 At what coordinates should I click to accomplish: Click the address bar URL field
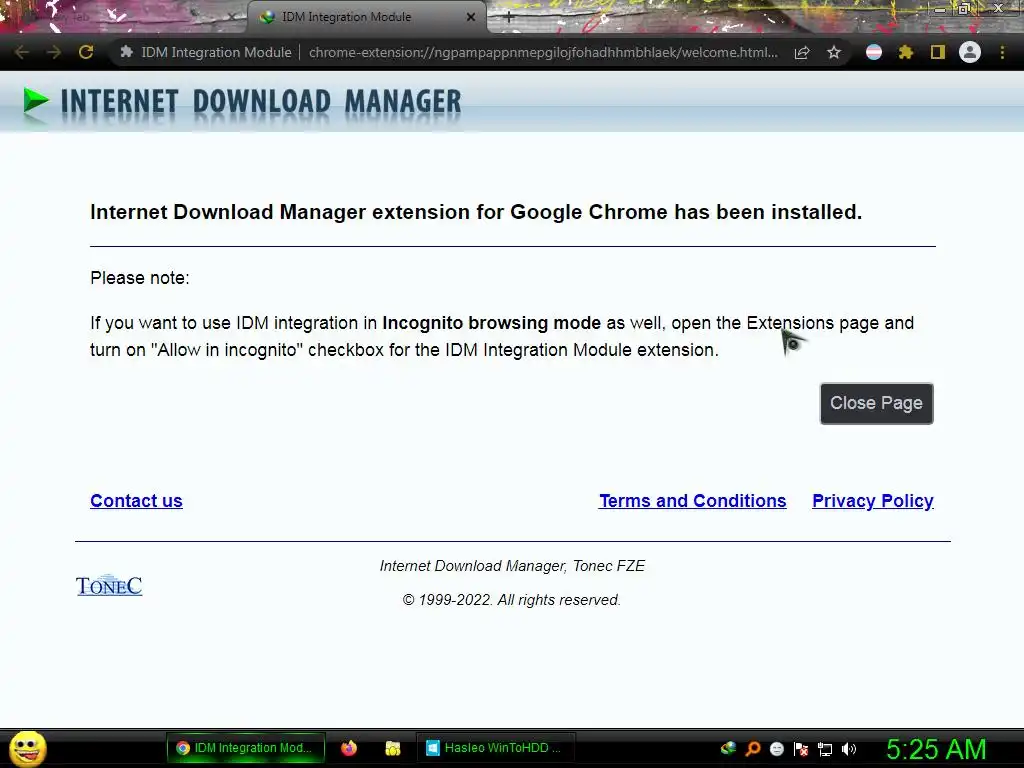543,52
